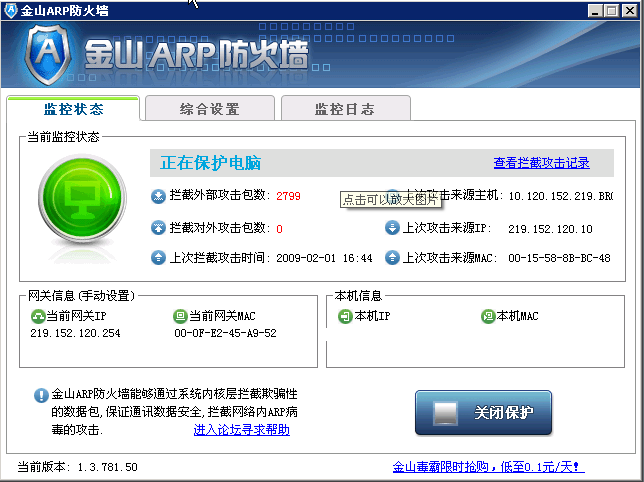Screen dimensions: 644x482
Task: Click the icon beside 拦截外部攻击包数
Action: click(158, 196)
